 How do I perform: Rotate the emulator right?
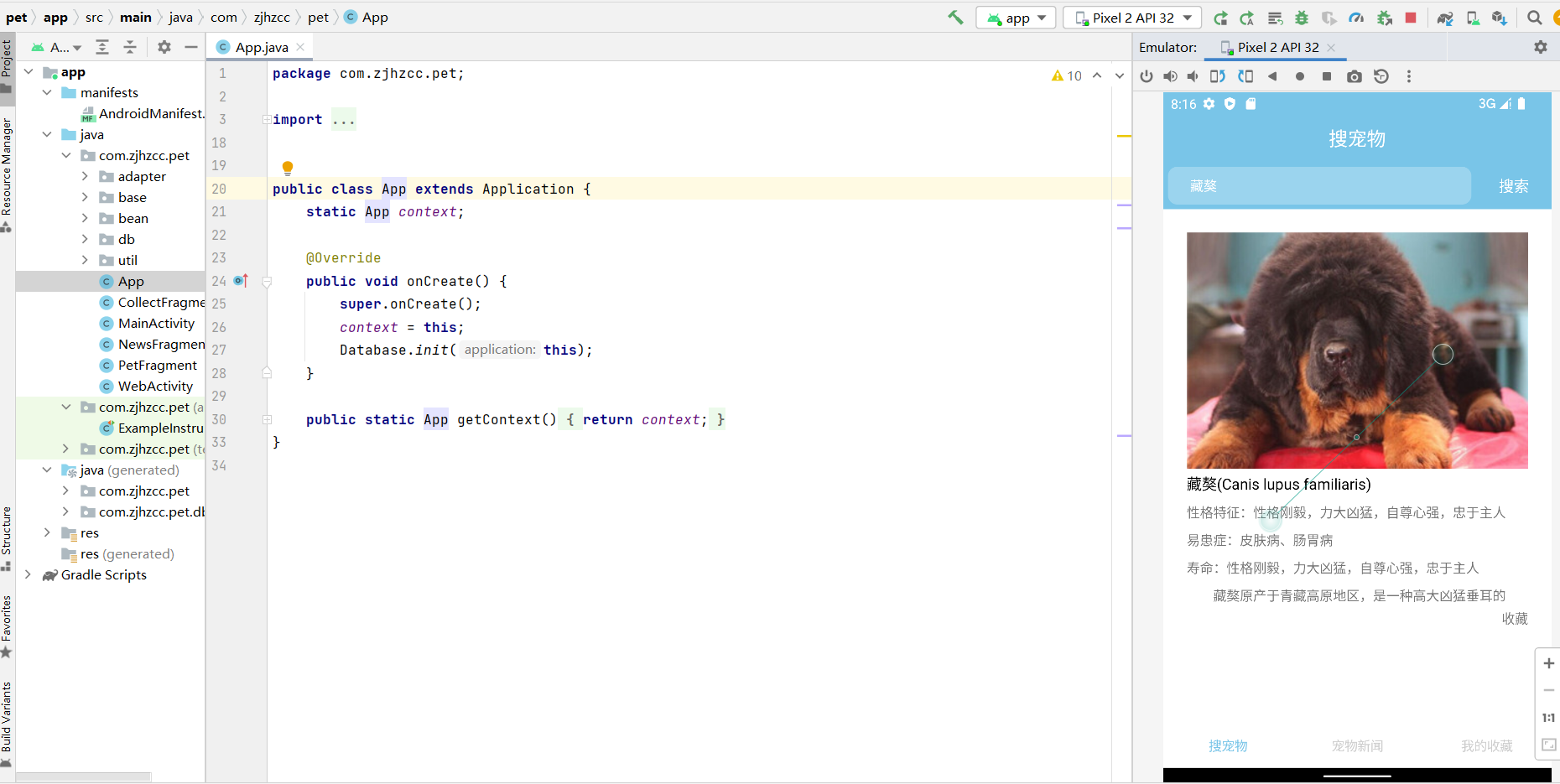point(1245,76)
